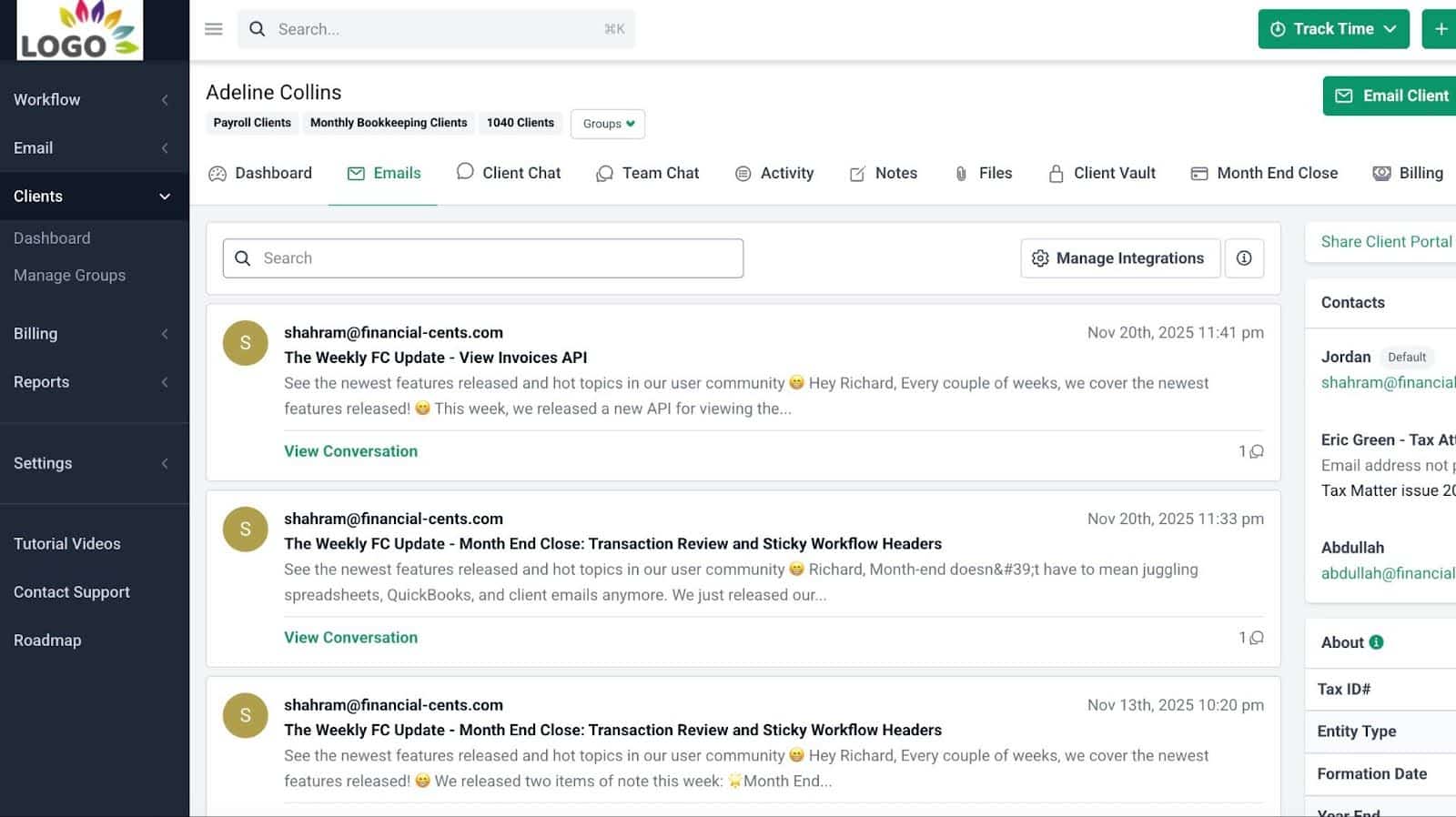The height and width of the screenshot is (817, 1456).
Task: Open Tutorial Videos
Action: [x=67, y=544]
